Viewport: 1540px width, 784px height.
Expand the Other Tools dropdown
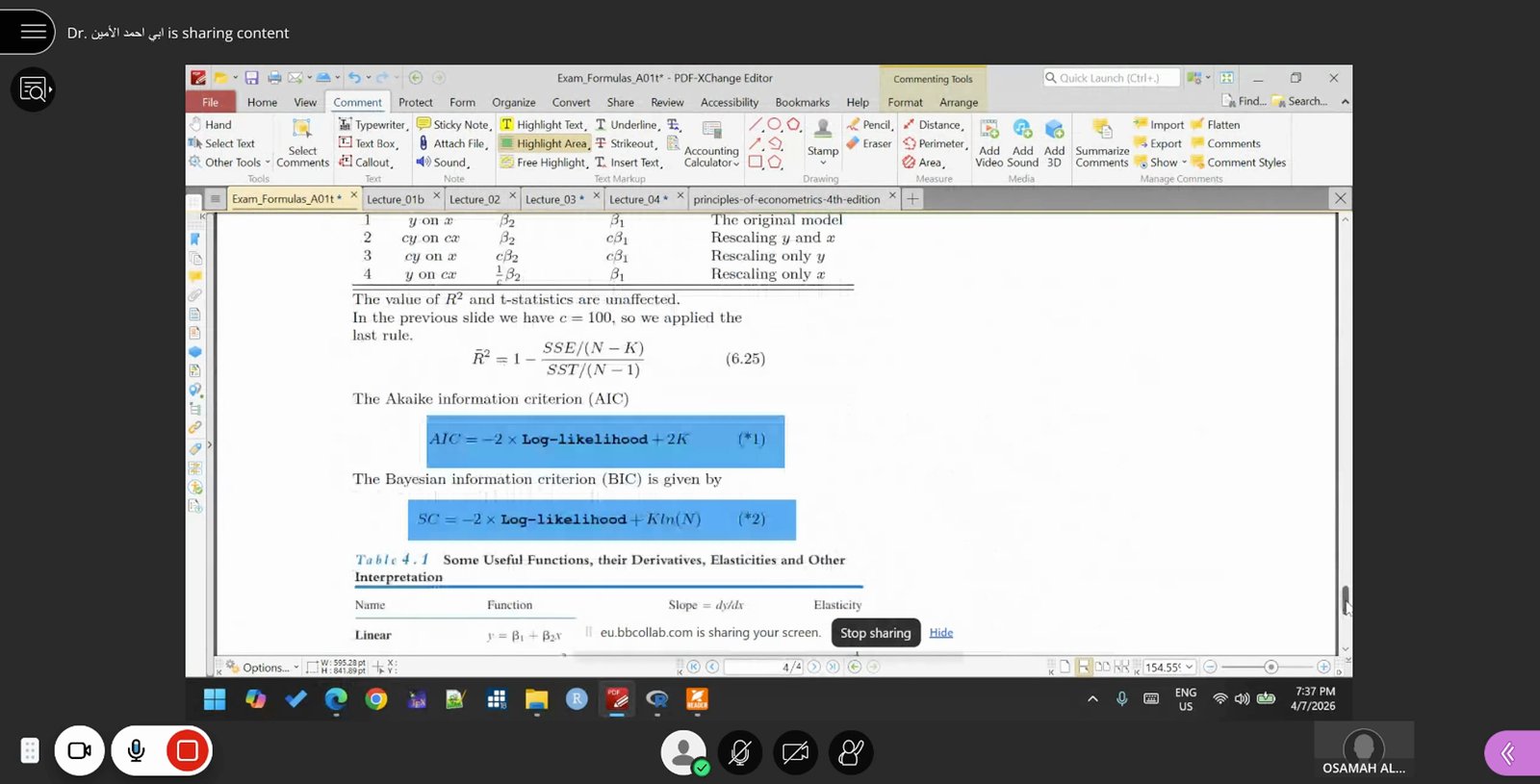tap(230, 163)
